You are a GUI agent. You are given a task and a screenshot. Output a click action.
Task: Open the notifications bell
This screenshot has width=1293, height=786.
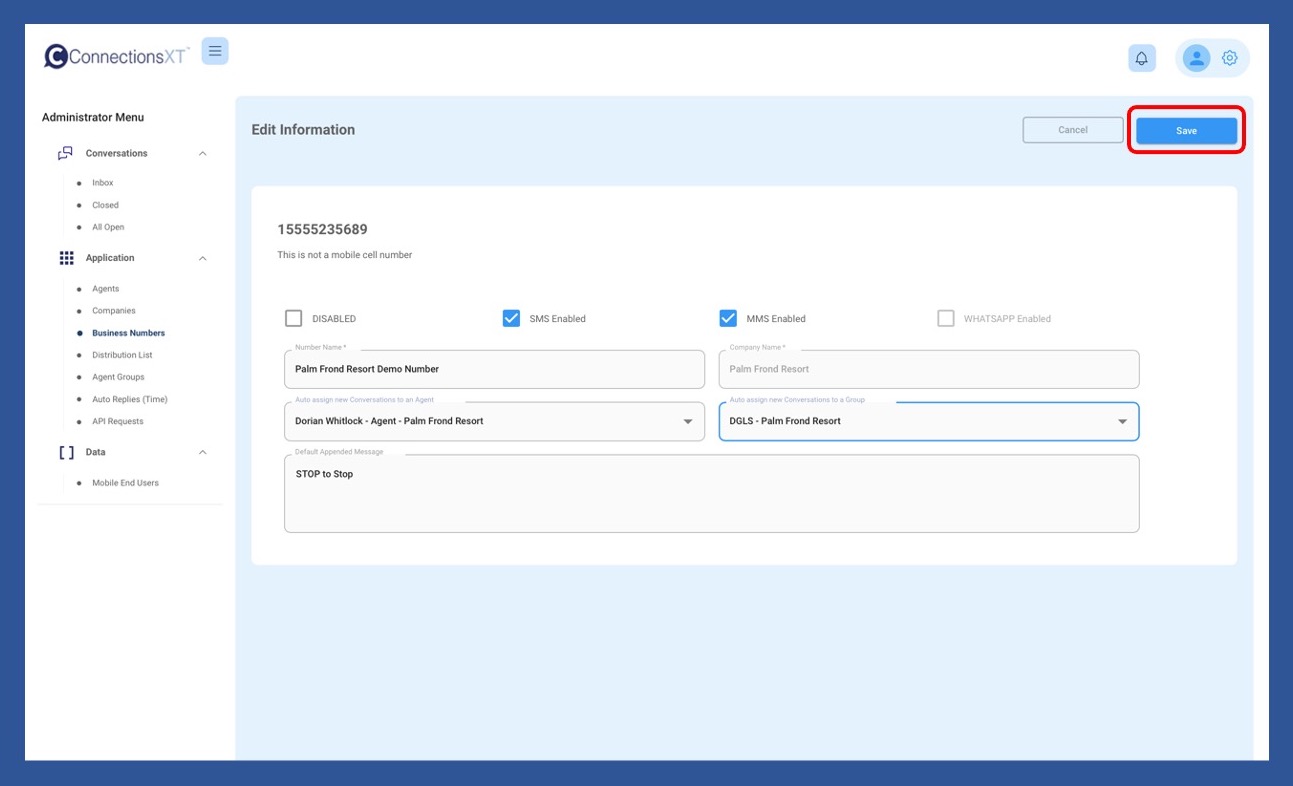tap(1141, 58)
